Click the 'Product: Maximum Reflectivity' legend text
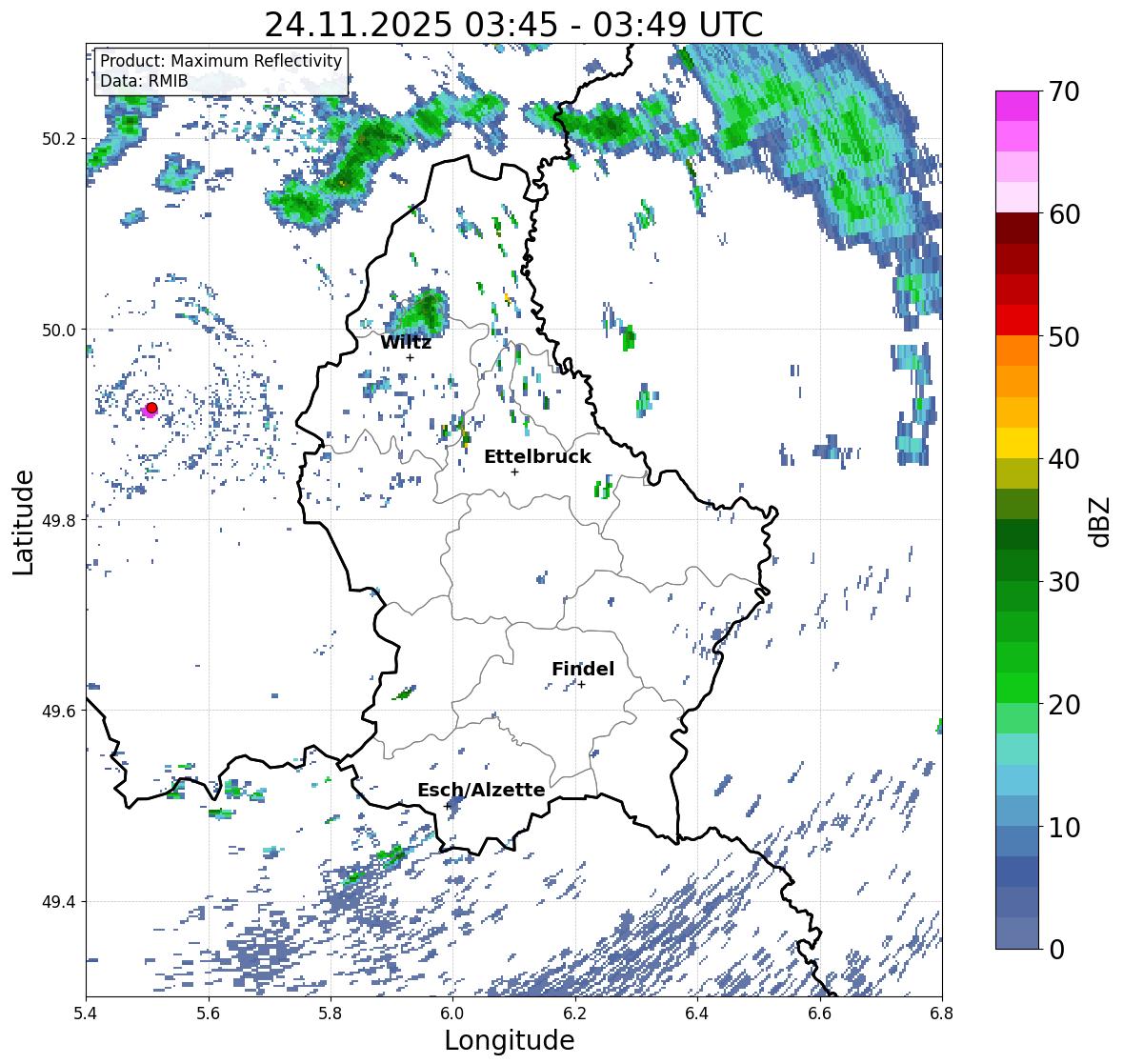This screenshot has height=1064, width=1123. click(221, 61)
